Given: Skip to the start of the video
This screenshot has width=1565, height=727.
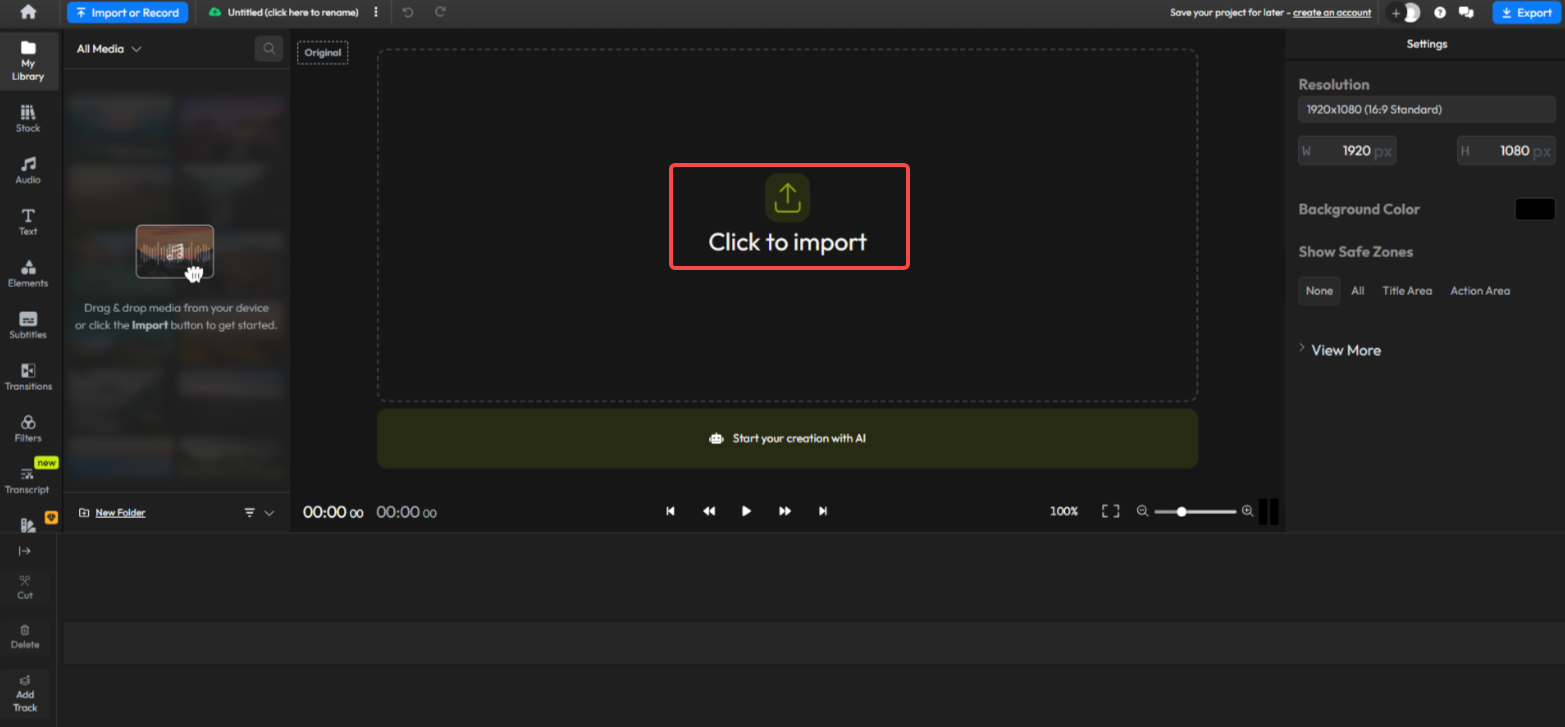Looking at the screenshot, I should click(x=670, y=511).
